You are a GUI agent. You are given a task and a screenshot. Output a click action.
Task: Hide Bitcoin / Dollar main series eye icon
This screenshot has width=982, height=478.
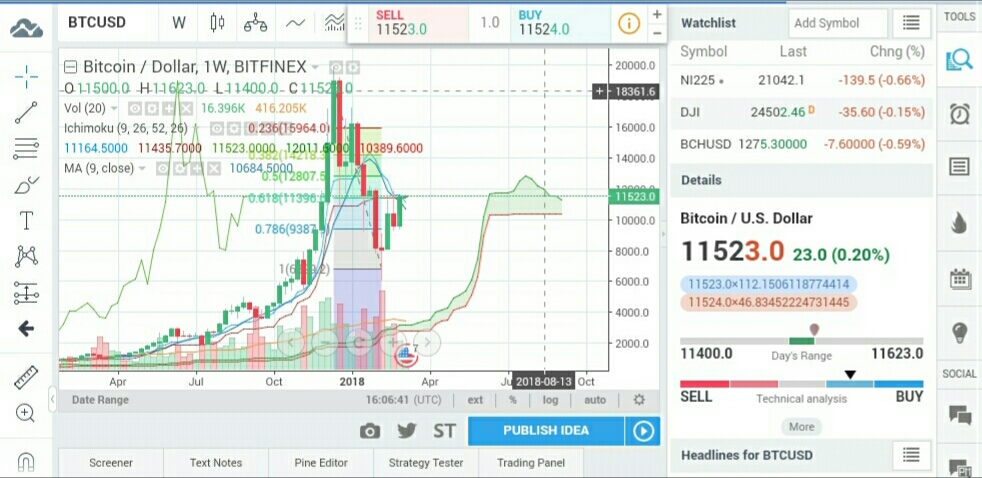(x=336, y=67)
